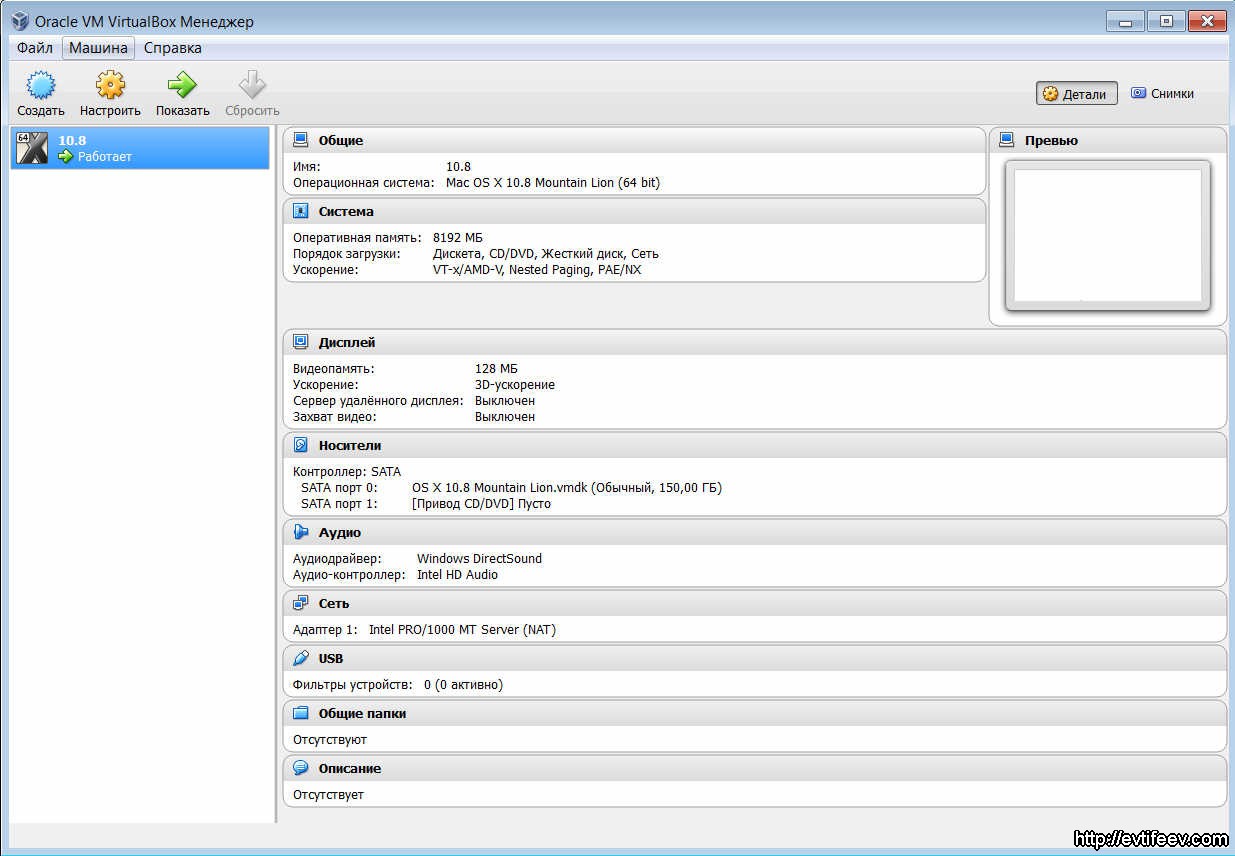
Task: Open the Справка help menu
Action: (x=172, y=48)
